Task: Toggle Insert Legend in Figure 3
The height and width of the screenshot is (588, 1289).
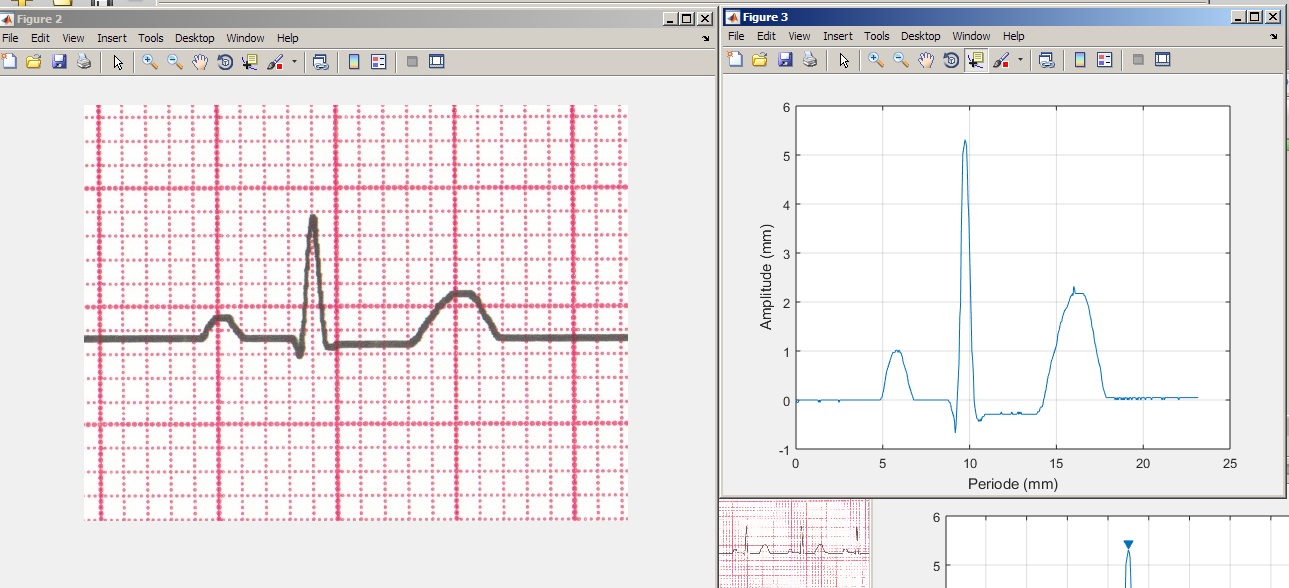Action: click(1104, 60)
